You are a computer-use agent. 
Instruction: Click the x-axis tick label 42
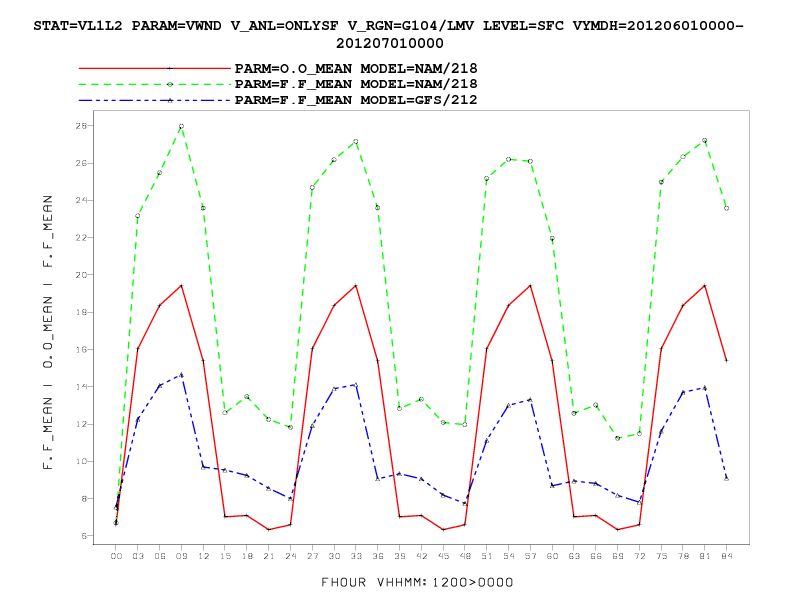(421, 556)
